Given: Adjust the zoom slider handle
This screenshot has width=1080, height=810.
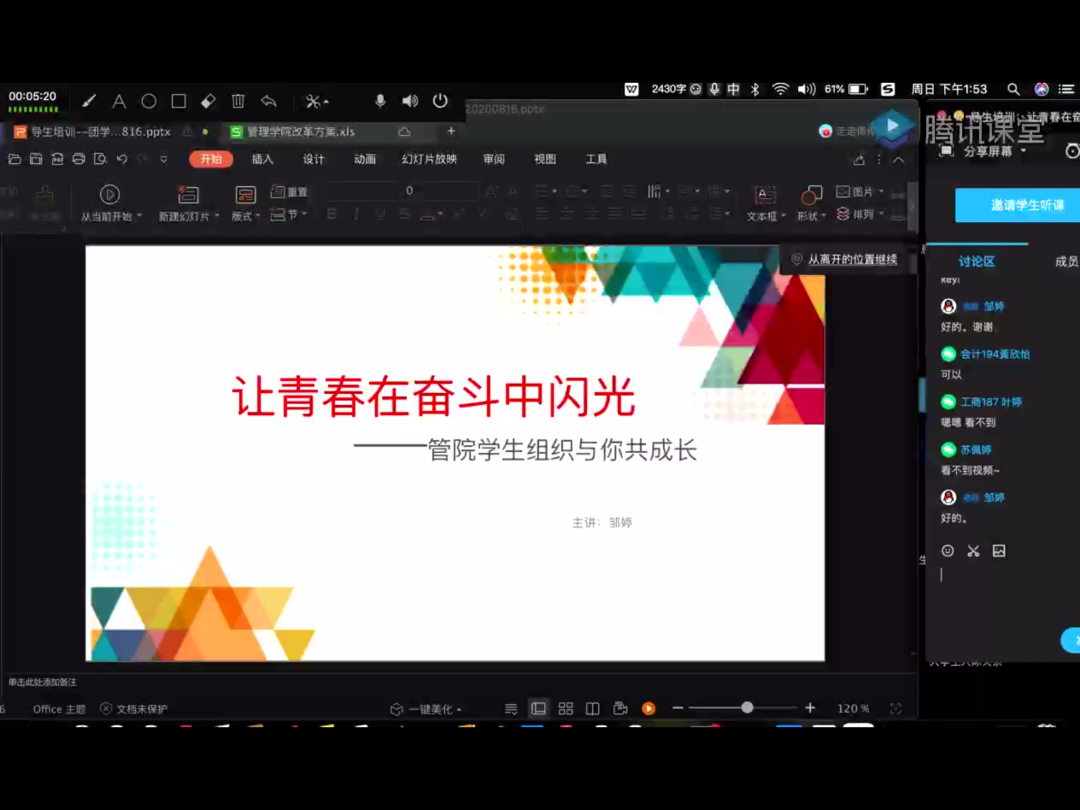Looking at the screenshot, I should [x=747, y=708].
